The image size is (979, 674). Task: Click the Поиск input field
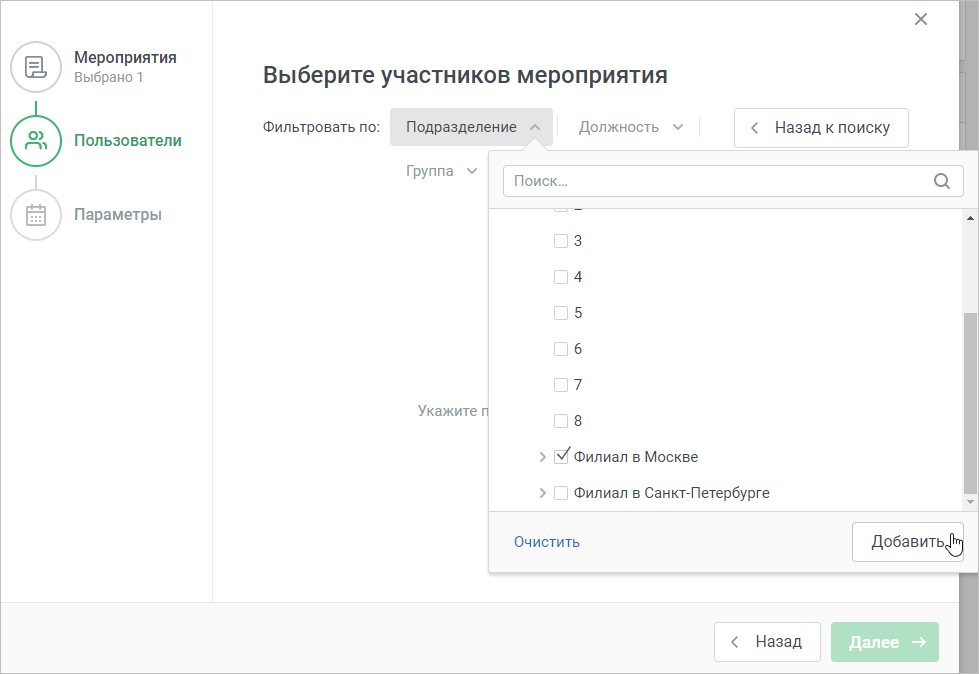click(x=733, y=181)
